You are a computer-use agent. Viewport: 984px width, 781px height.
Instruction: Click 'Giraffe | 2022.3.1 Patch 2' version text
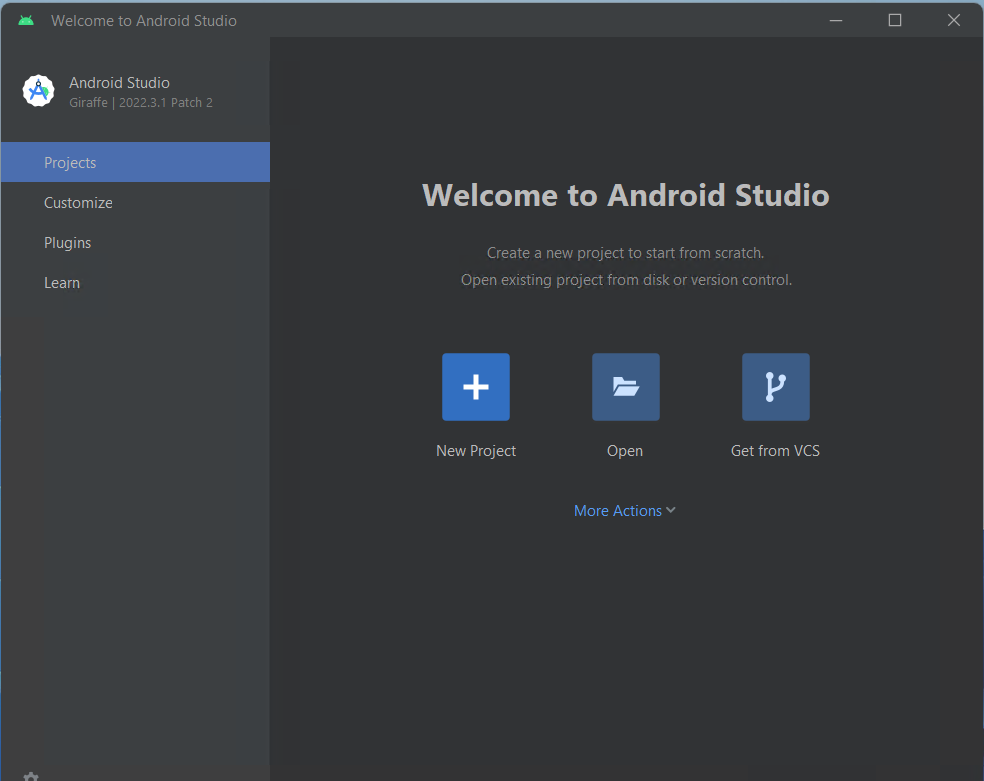click(x=141, y=103)
